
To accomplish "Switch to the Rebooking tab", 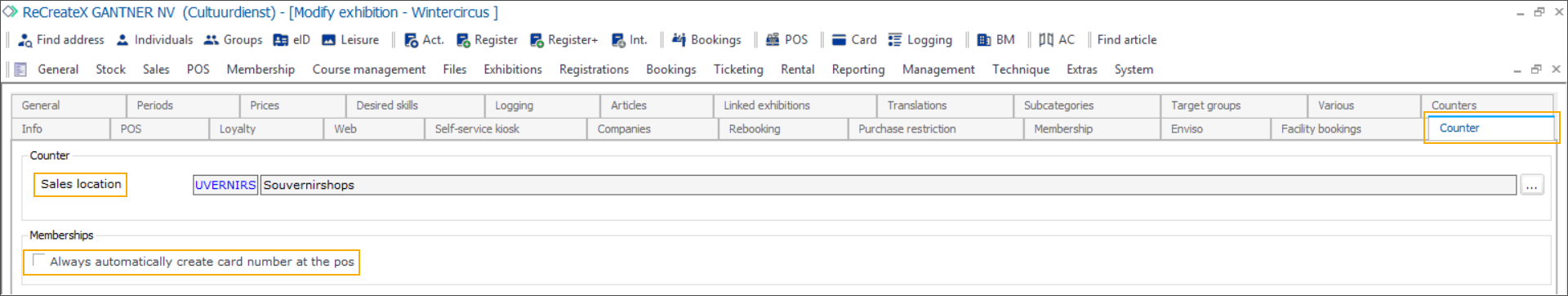I will [x=783, y=129].
